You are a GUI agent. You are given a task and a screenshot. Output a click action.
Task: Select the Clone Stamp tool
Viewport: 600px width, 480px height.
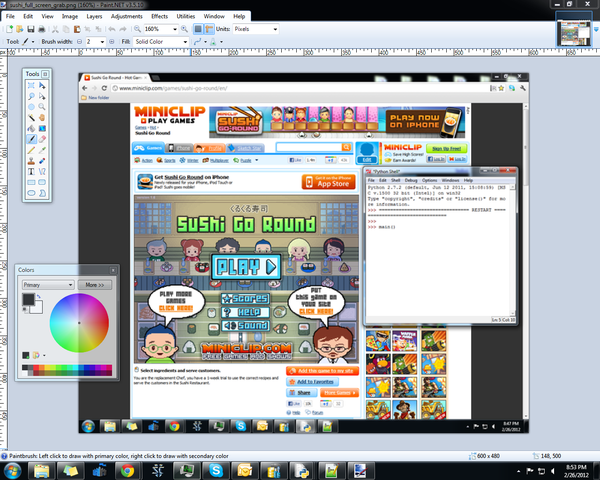[x=31, y=161]
